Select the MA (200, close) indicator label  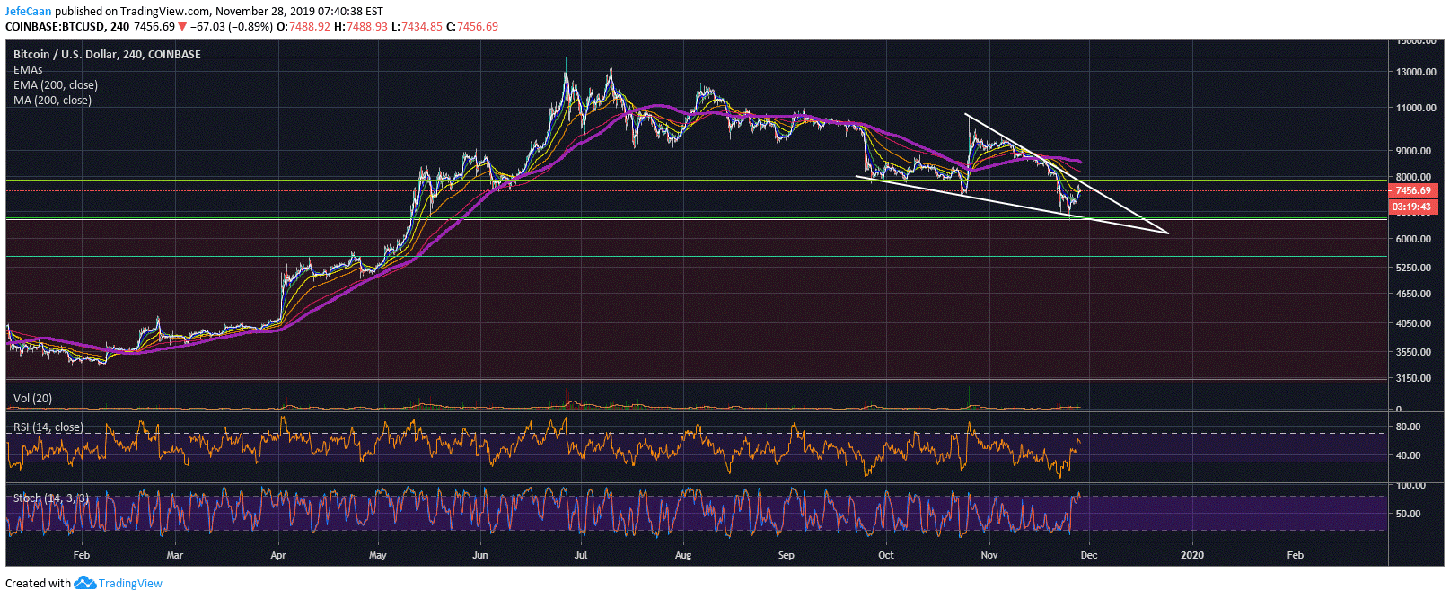pyautogui.click(x=50, y=100)
